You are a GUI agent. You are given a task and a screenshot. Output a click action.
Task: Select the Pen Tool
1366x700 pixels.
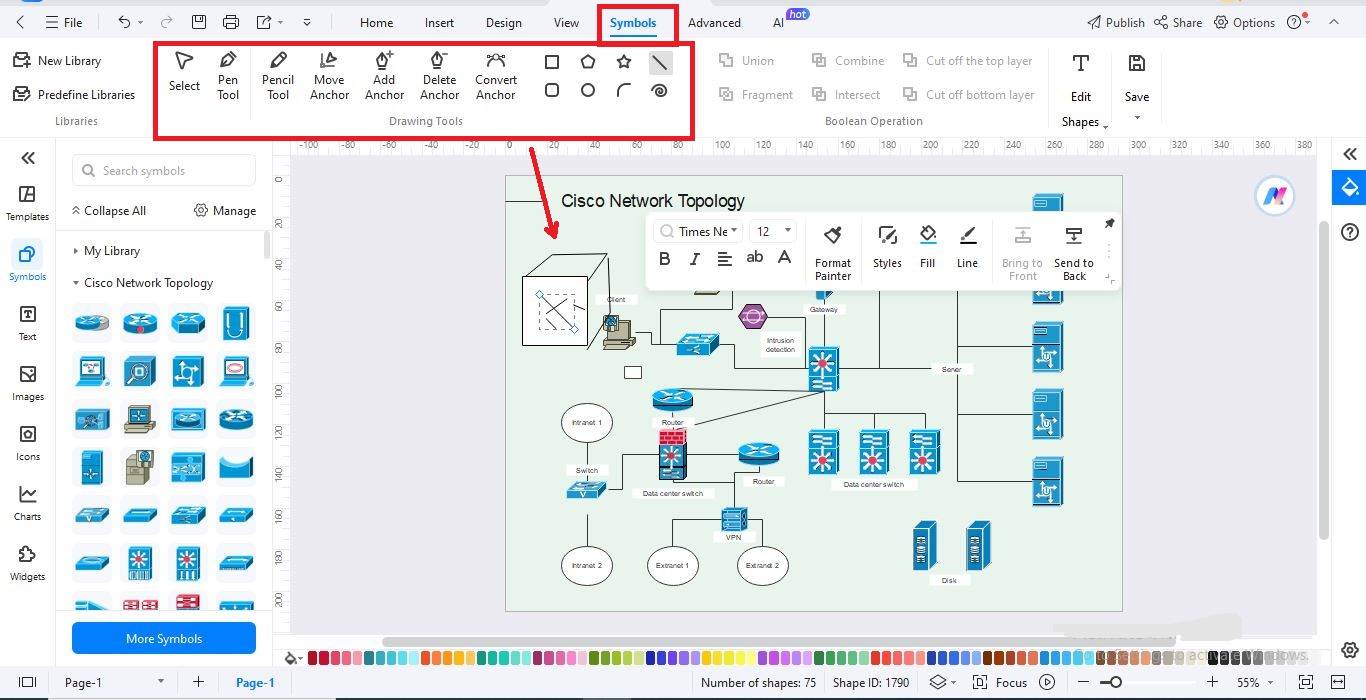click(228, 76)
